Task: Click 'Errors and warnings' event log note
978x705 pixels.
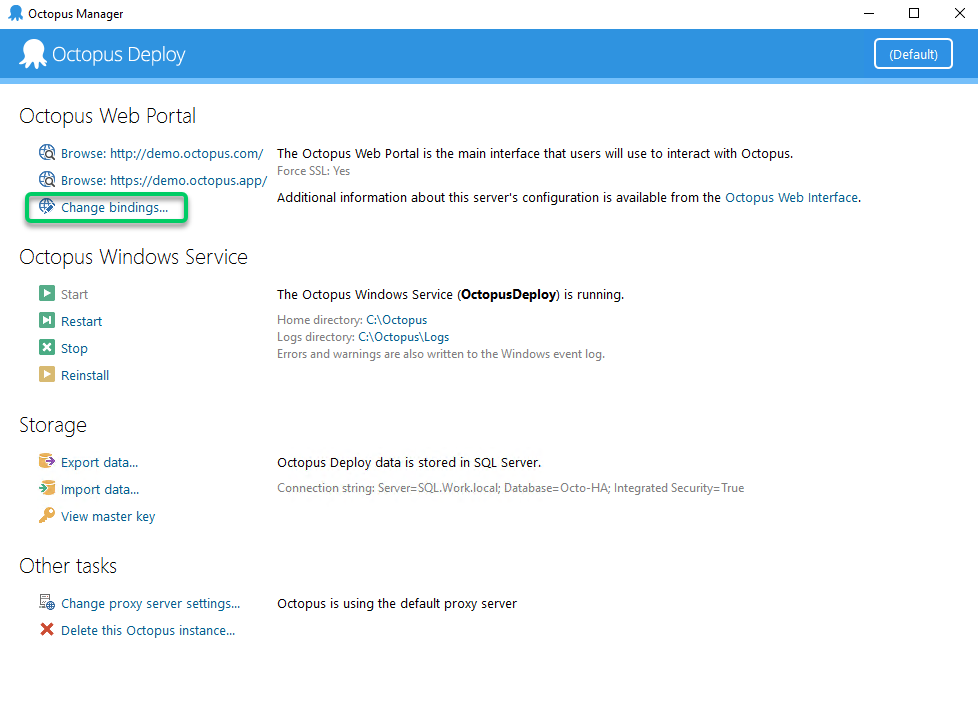Action: click(441, 354)
